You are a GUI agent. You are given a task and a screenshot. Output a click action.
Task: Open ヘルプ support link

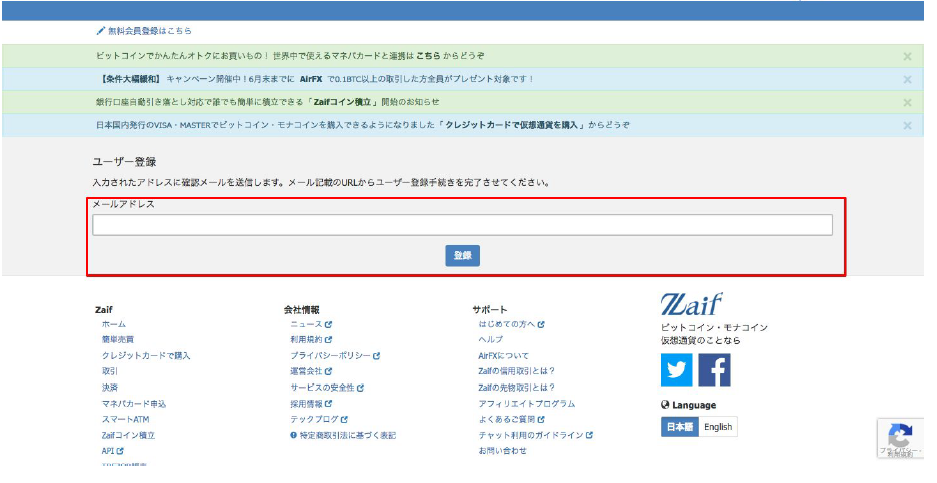click(x=491, y=339)
